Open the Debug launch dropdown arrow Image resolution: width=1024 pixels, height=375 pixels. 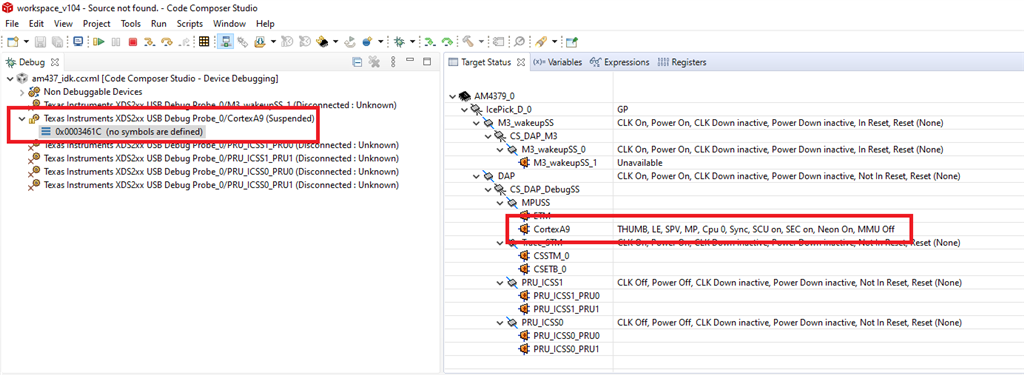[x=413, y=41]
